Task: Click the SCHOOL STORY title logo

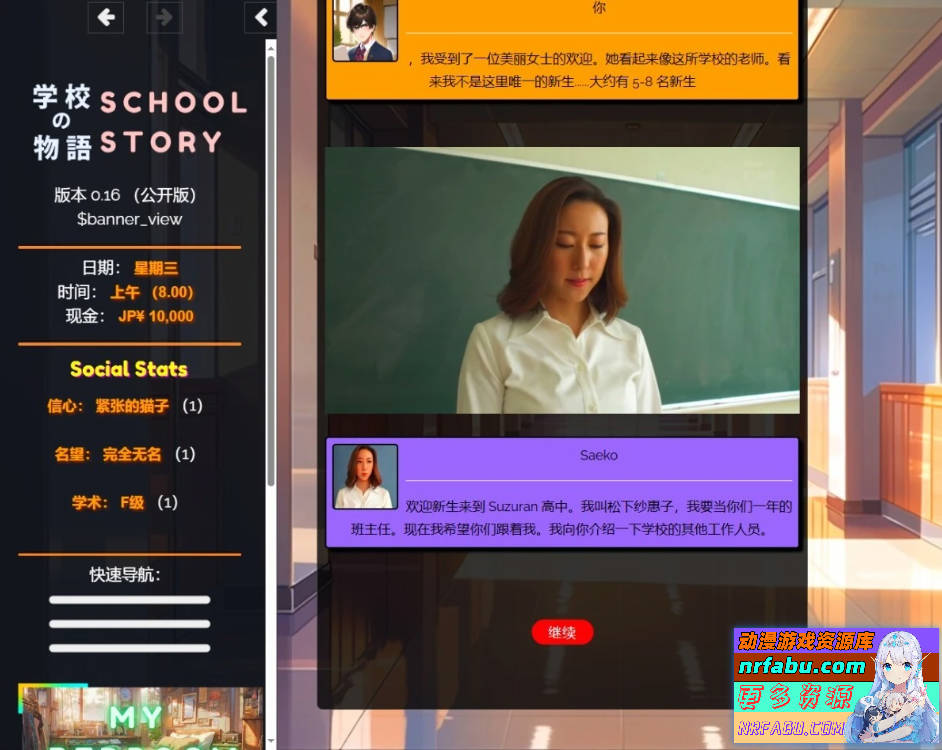Action: coord(128,118)
